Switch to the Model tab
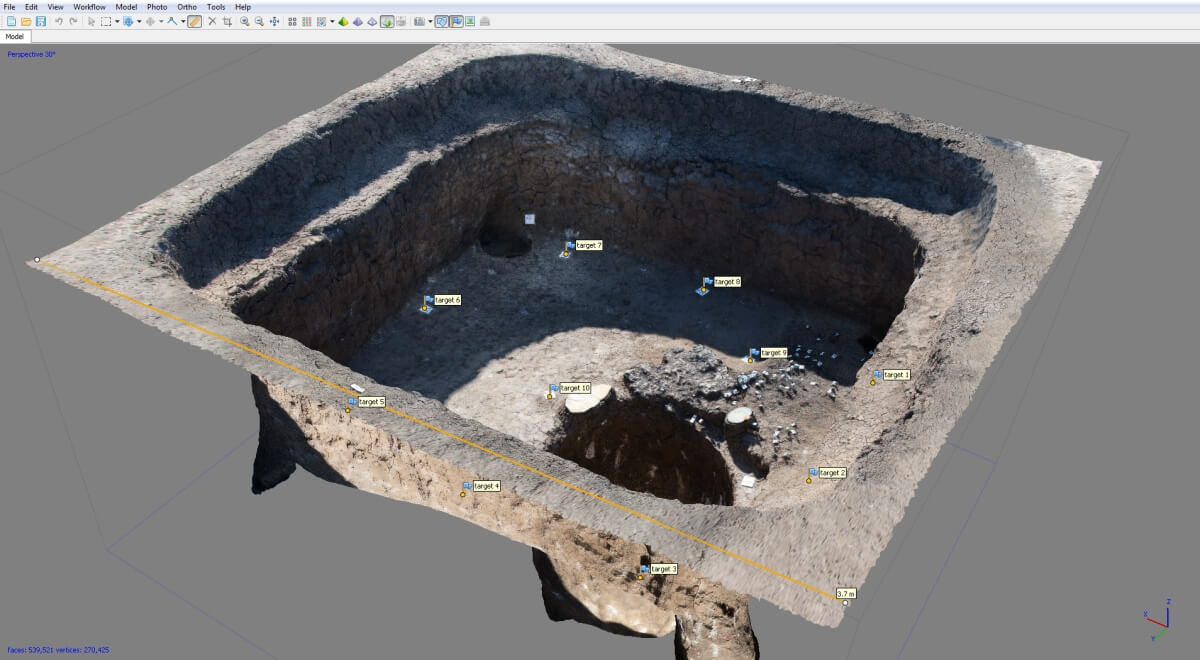The image size is (1200, 660). coord(15,37)
